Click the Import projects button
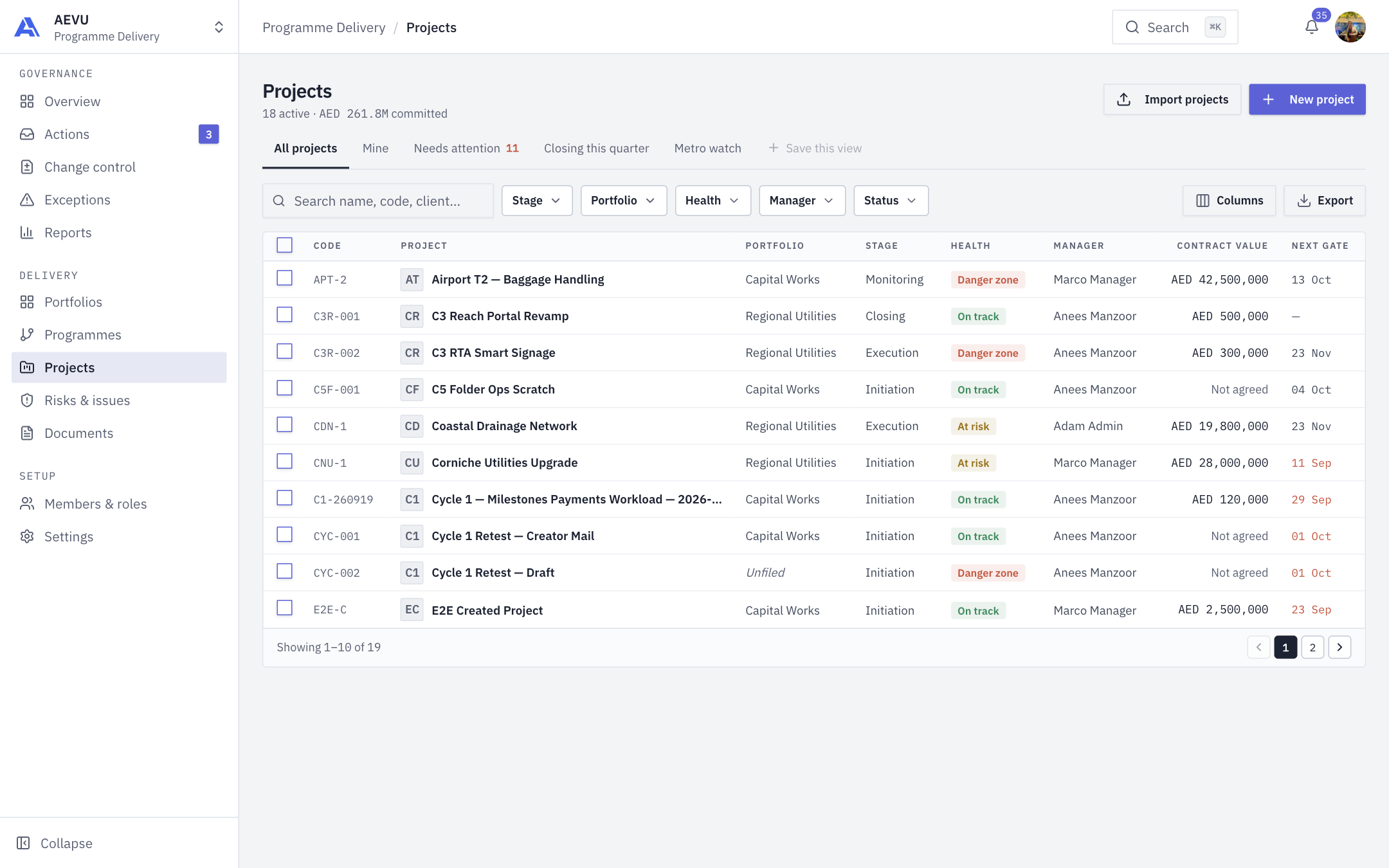This screenshot has height=868, width=1389. pos(1172,100)
